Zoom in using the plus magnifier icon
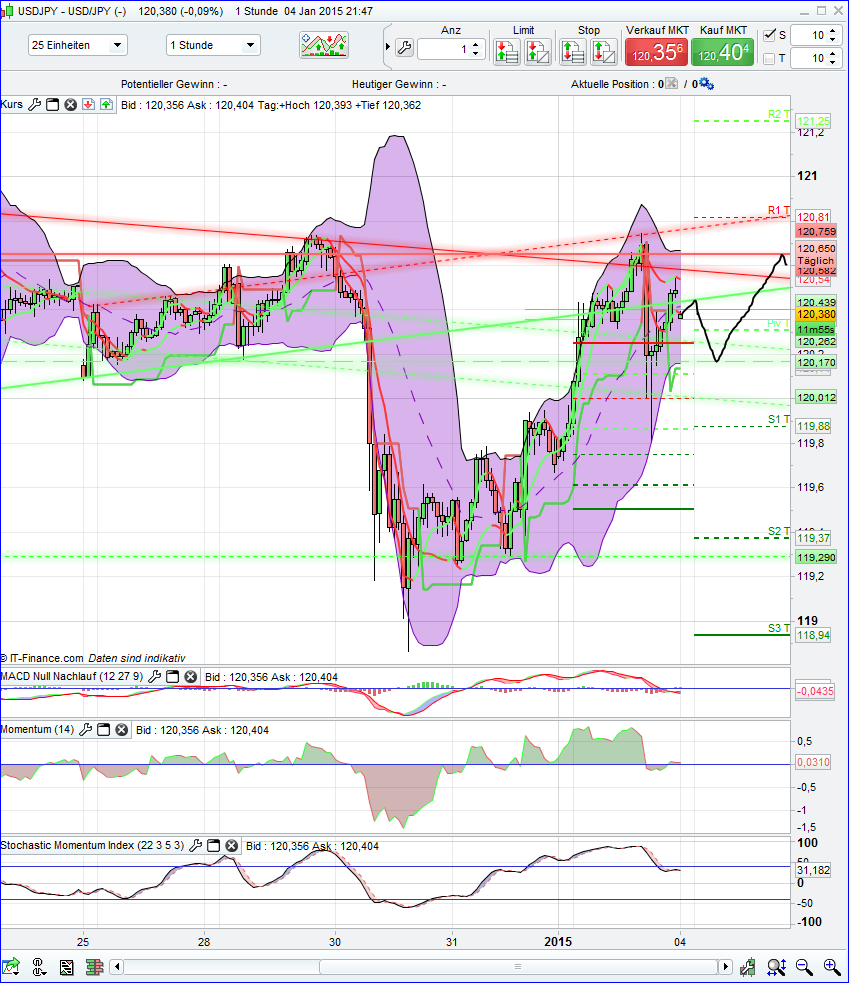This screenshot has height=983, width=849. pos(831,967)
